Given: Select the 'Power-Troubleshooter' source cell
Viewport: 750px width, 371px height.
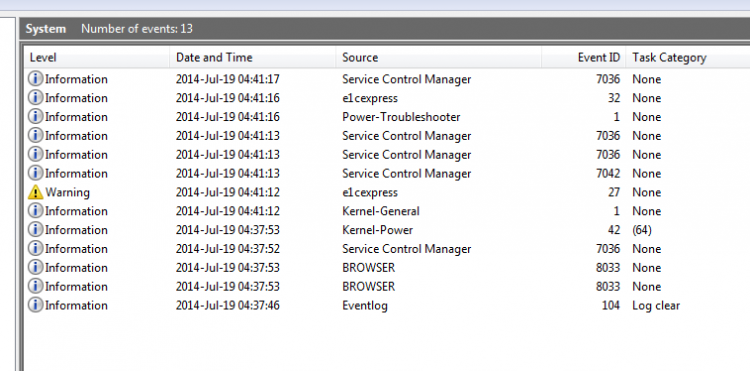Looking at the screenshot, I should pos(401,117).
